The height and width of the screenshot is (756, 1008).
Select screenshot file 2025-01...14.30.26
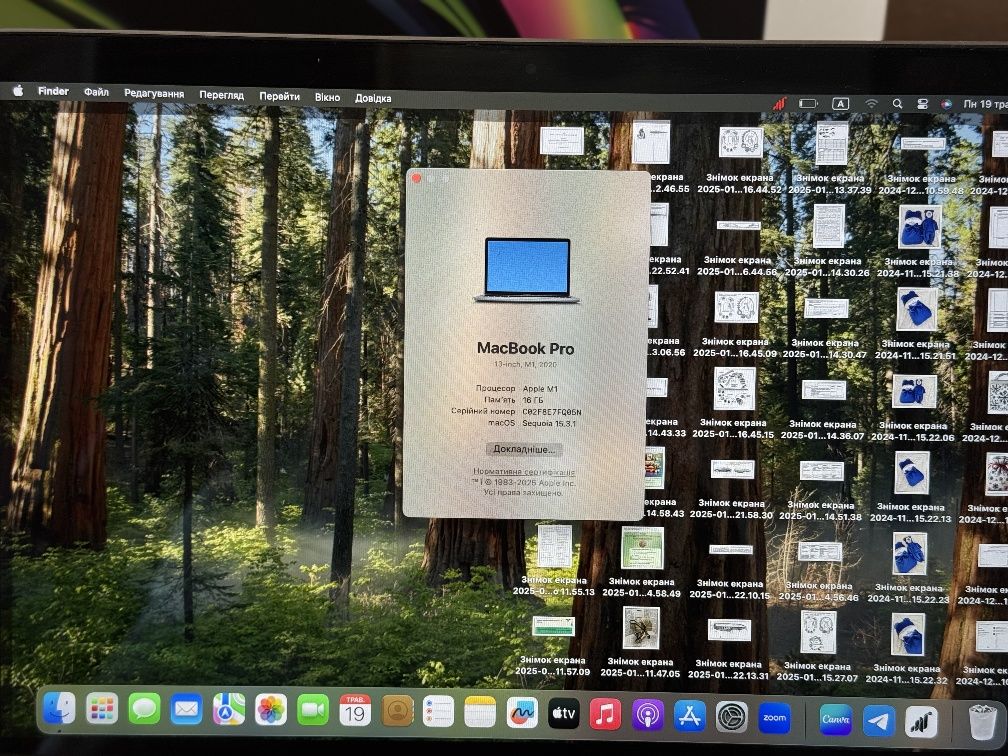pyautogui.click(x=828, y=239)
